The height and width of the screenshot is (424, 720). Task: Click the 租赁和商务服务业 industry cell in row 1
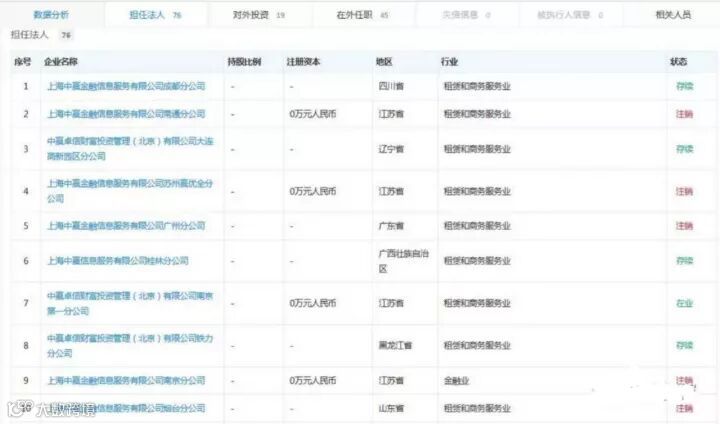[x=477, y=86]
